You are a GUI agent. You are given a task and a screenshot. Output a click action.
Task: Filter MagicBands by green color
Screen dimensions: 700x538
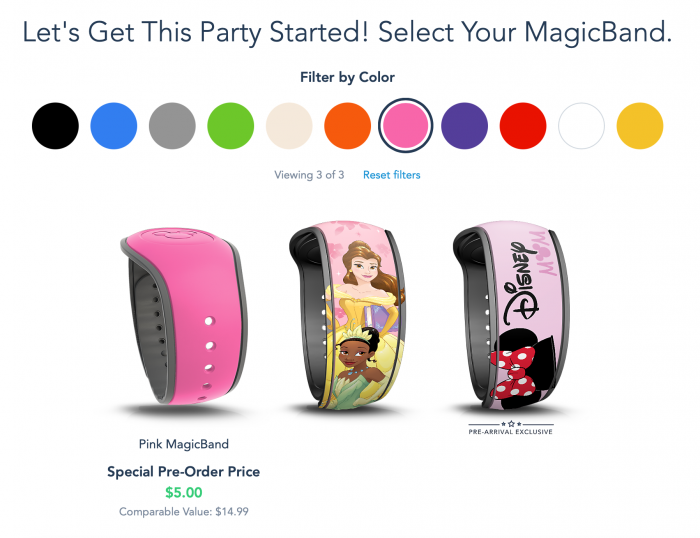pyautogui.click(x=231, y=126)
